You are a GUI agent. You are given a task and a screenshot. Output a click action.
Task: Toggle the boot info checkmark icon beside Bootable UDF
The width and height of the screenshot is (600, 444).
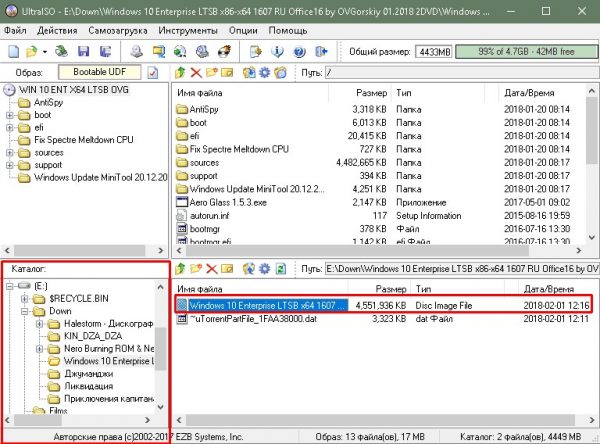click(x=153, y=72)
